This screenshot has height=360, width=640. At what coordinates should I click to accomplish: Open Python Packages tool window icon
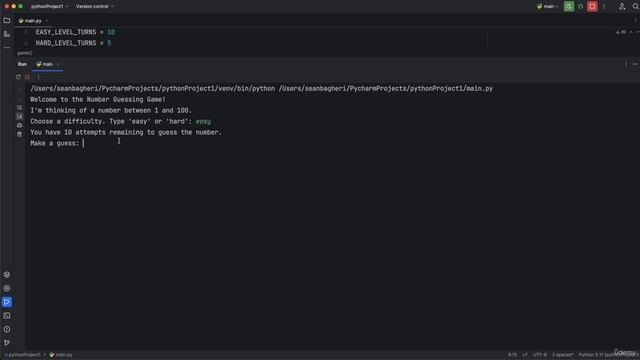(7, 275)
